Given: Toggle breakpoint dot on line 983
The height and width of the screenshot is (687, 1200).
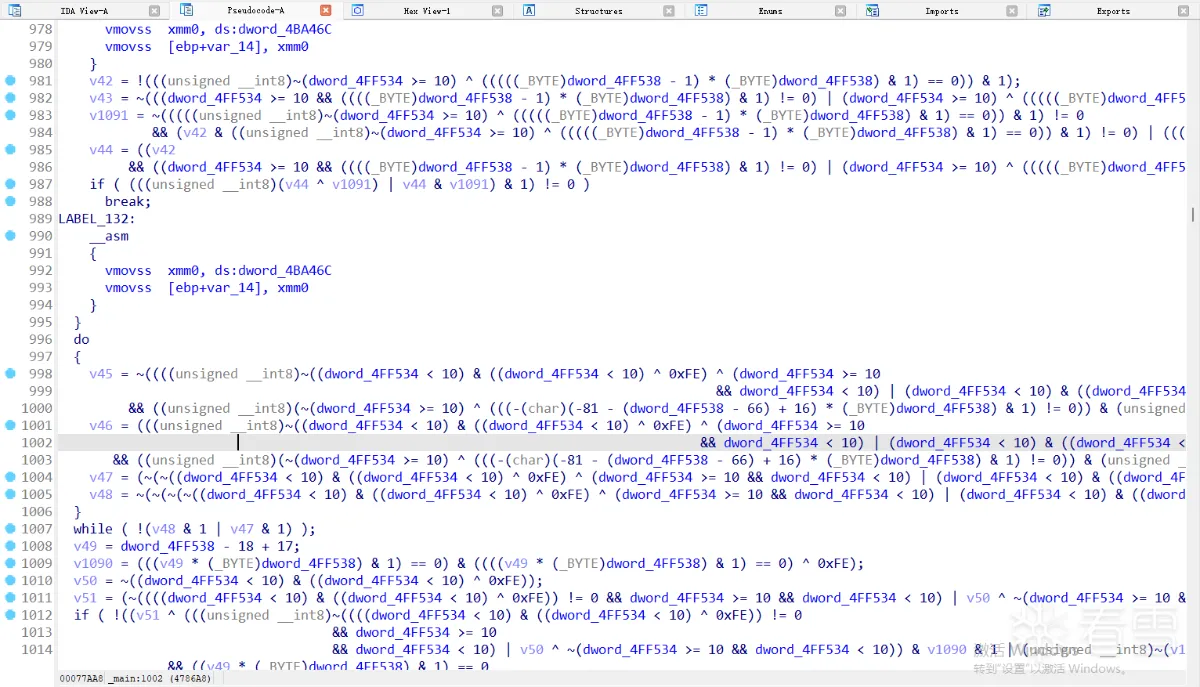Looking at the screenshot, I should pyautogui.click(x=11, y=115).
